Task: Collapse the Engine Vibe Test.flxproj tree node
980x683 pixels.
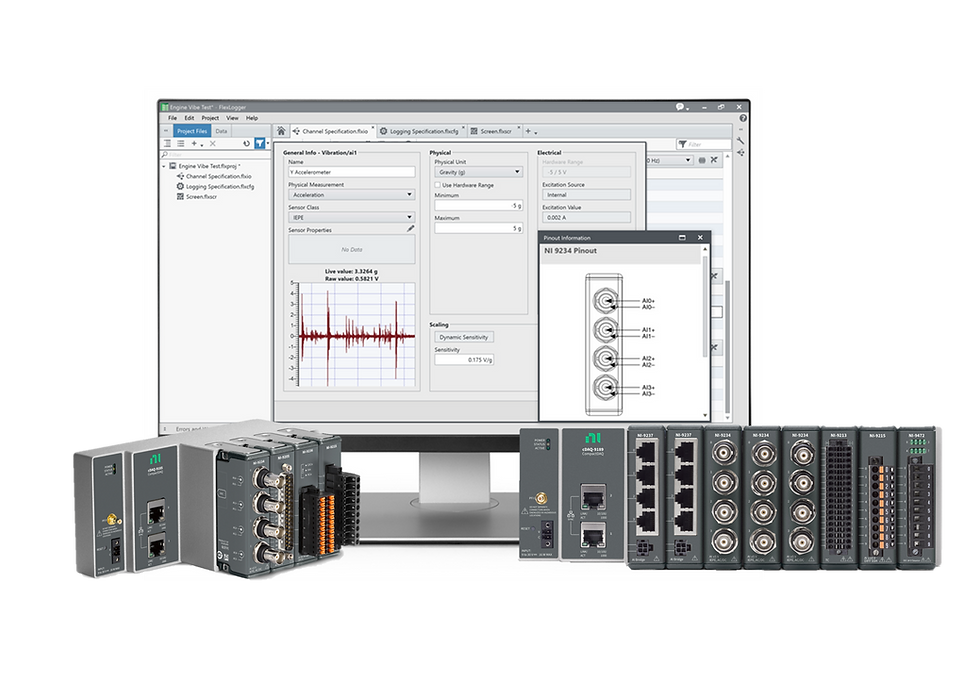Action: 164,166
